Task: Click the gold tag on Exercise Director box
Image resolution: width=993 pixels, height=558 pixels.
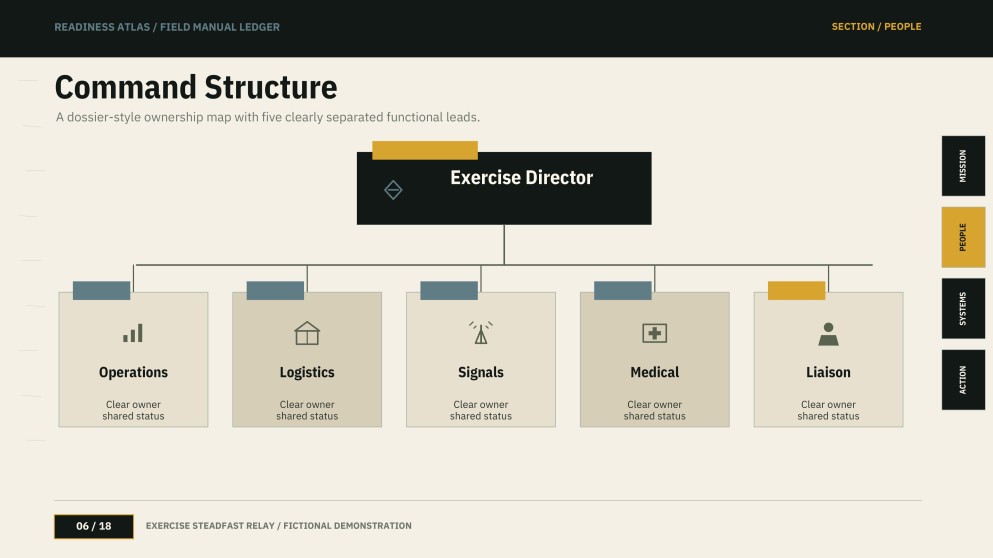Action: pyautogui.click(x=425, y=150)
